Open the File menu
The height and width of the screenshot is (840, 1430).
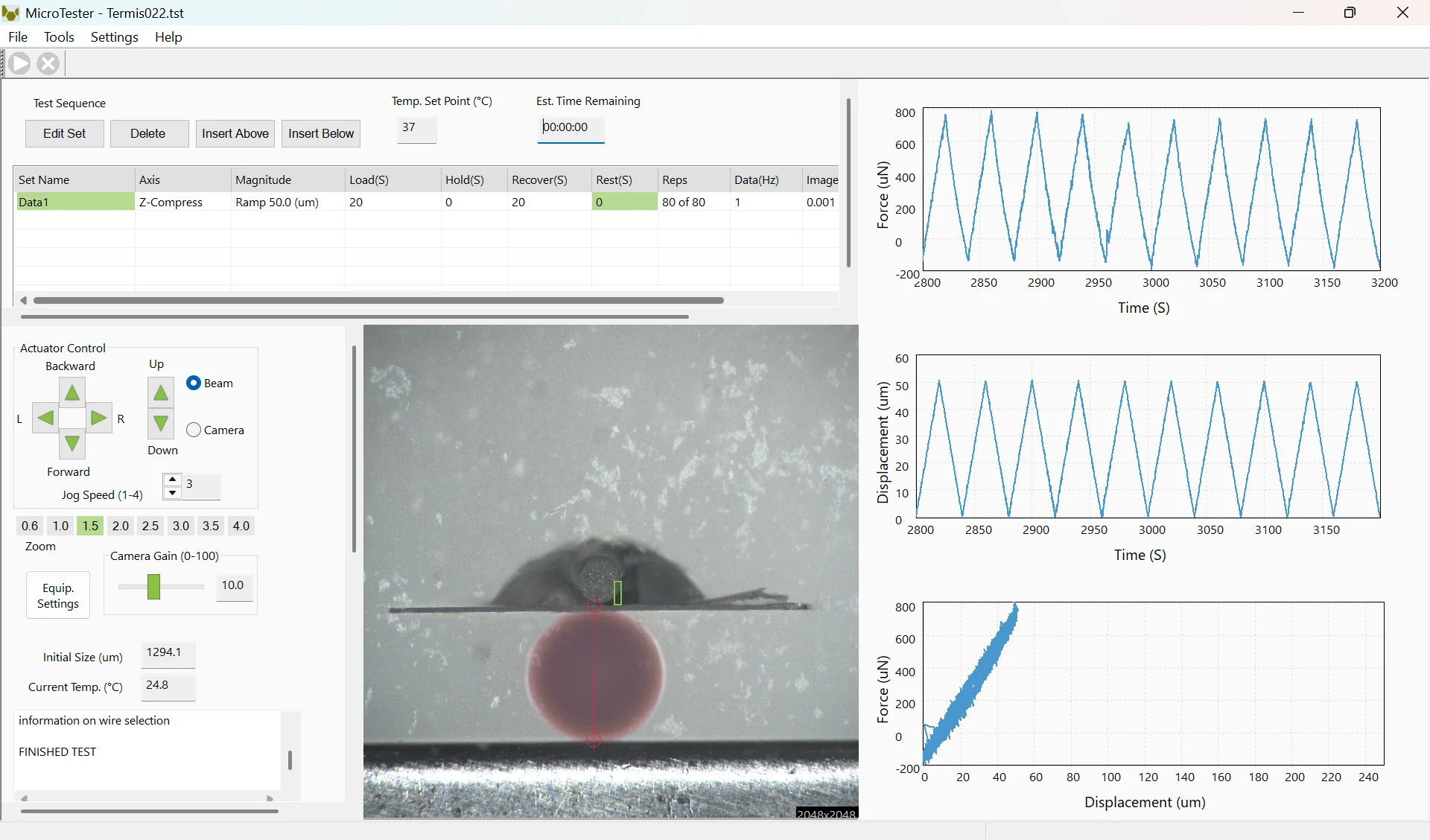click(18, 36)
